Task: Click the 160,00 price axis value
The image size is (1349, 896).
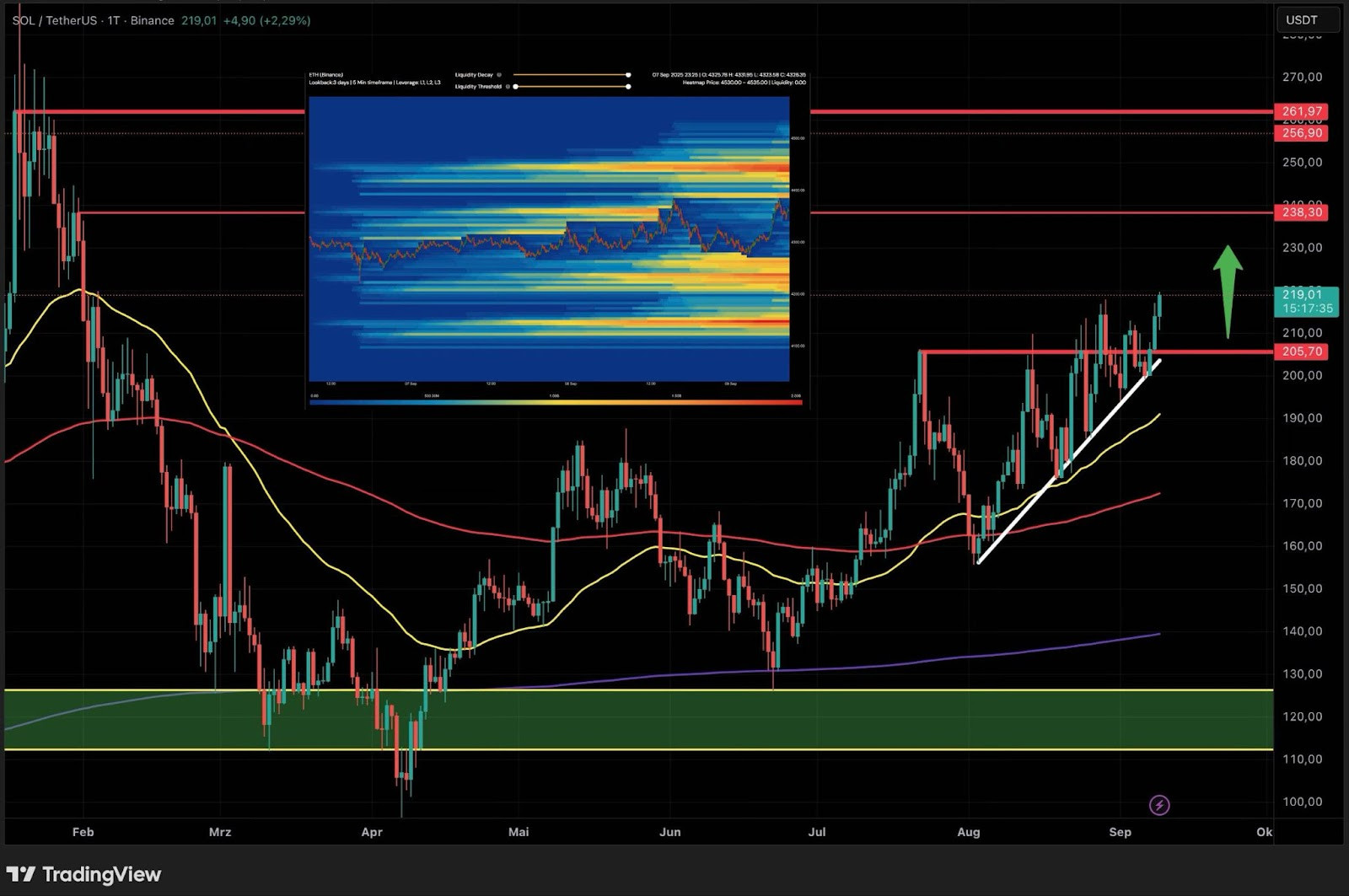Action: point(1302,546)
